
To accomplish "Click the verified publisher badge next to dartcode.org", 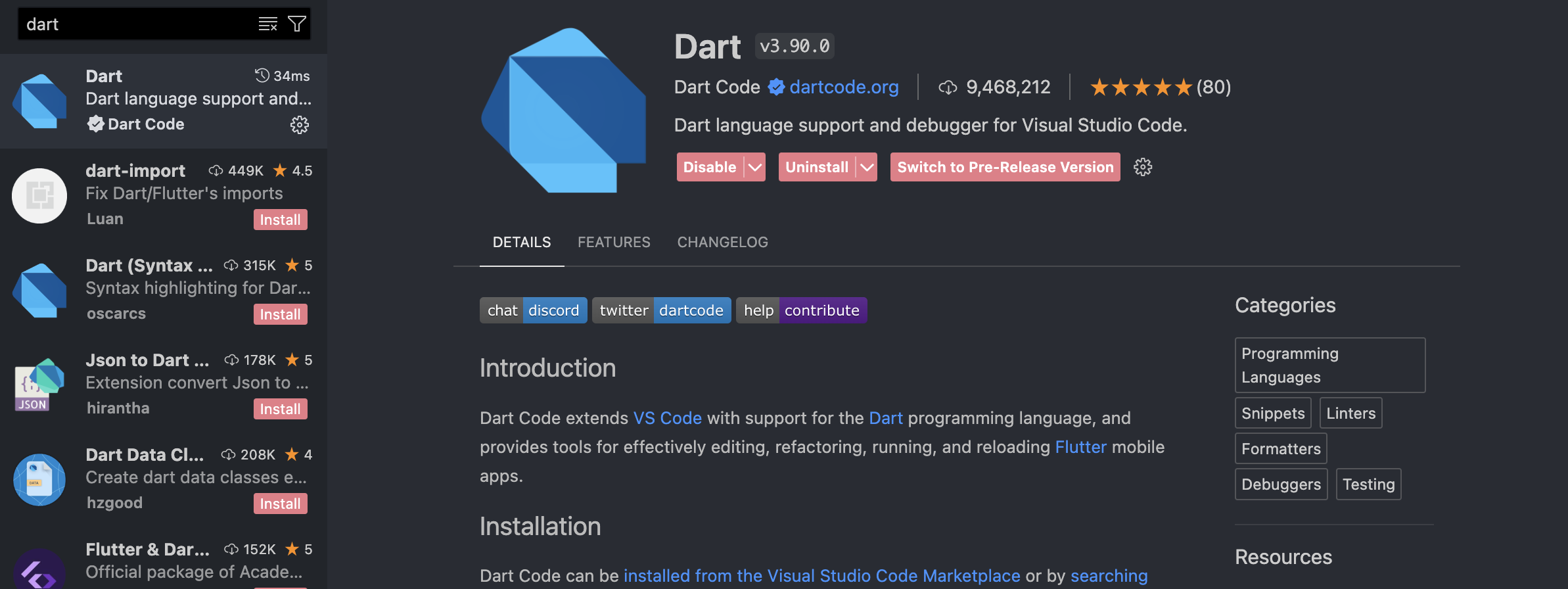I will [x=776, y=87].
